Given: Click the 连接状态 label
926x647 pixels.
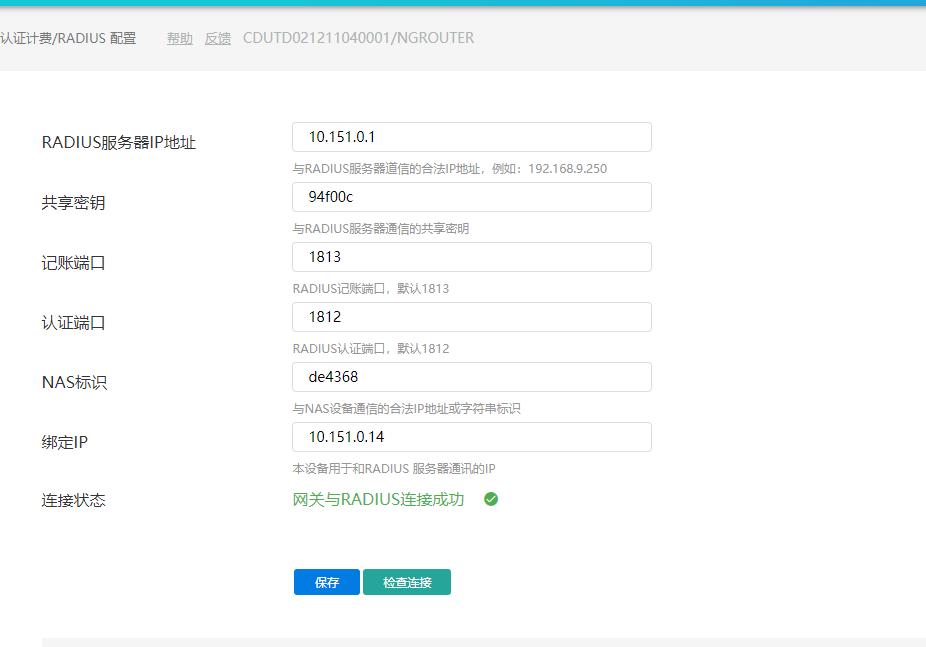Looking at the screenshot, I should click(73, 500).
